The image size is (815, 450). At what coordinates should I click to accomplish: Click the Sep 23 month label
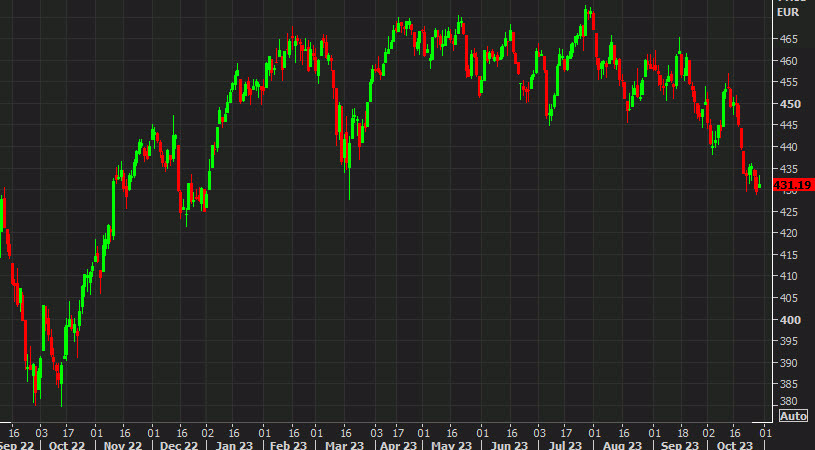point(680,445)
